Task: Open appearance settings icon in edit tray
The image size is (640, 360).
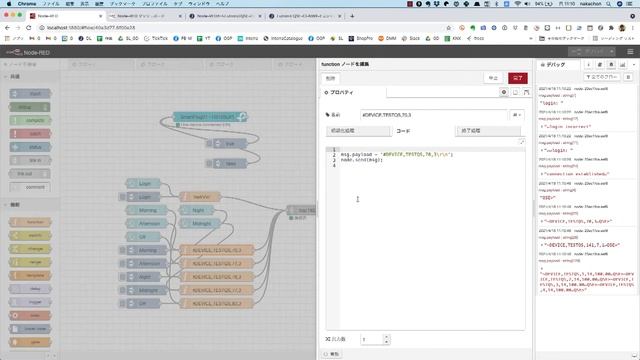Action: (x=527, y=92)
